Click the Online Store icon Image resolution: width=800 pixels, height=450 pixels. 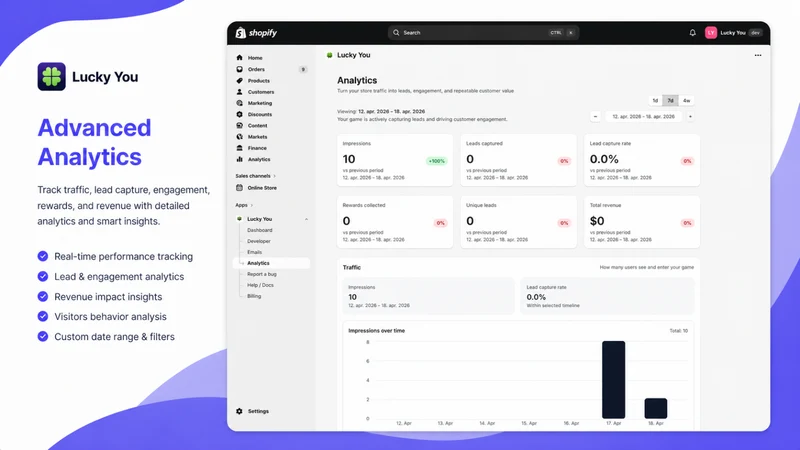[239, 188]
